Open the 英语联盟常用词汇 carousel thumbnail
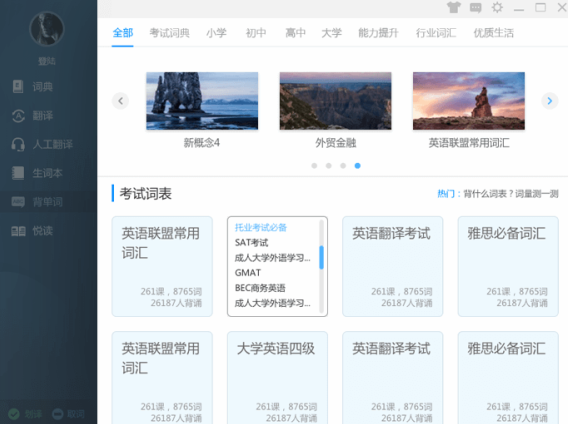 469,101
